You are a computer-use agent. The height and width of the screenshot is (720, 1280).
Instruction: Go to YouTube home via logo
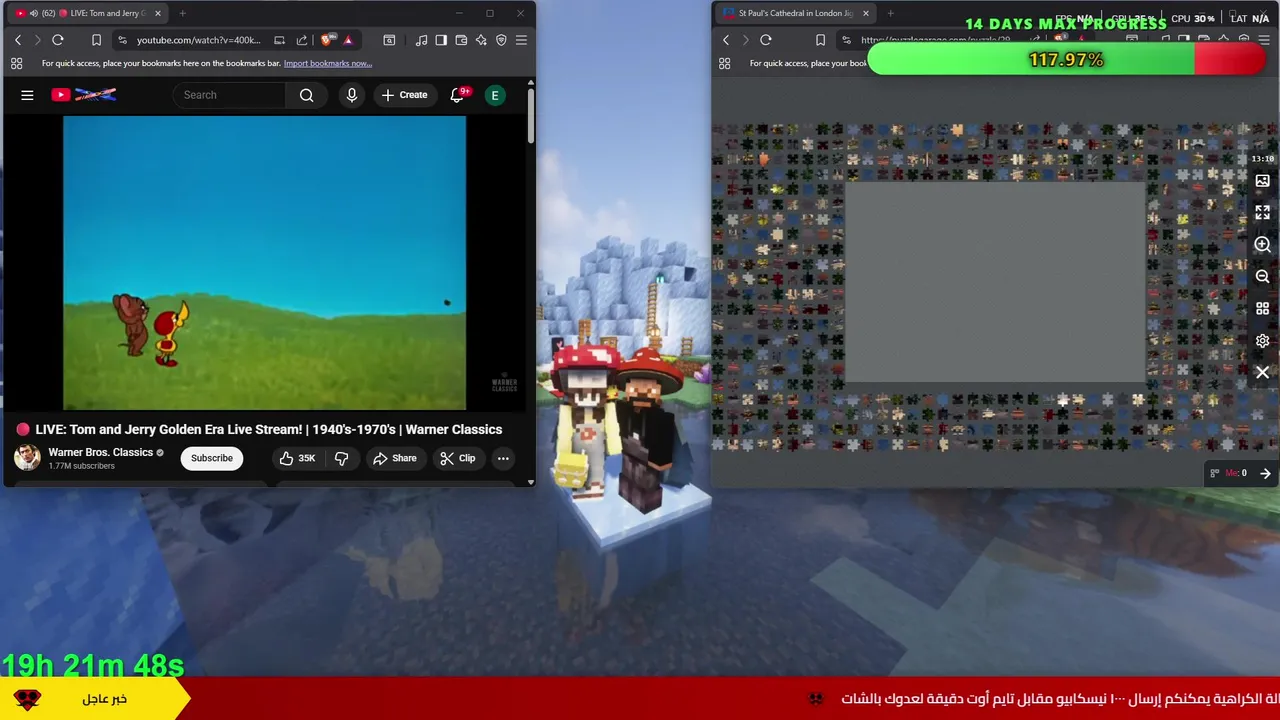click(x=84, y=95)
